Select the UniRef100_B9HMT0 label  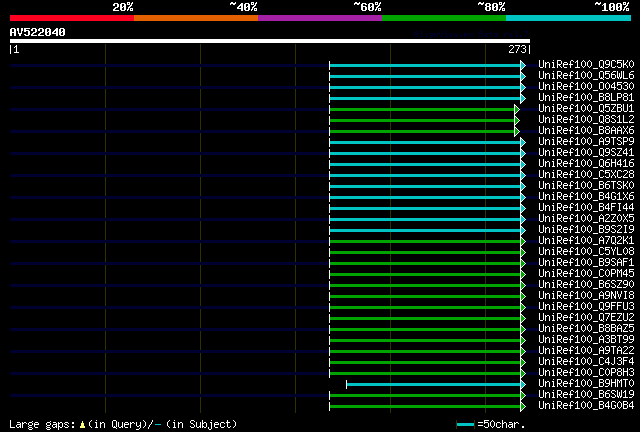[586, 384]
